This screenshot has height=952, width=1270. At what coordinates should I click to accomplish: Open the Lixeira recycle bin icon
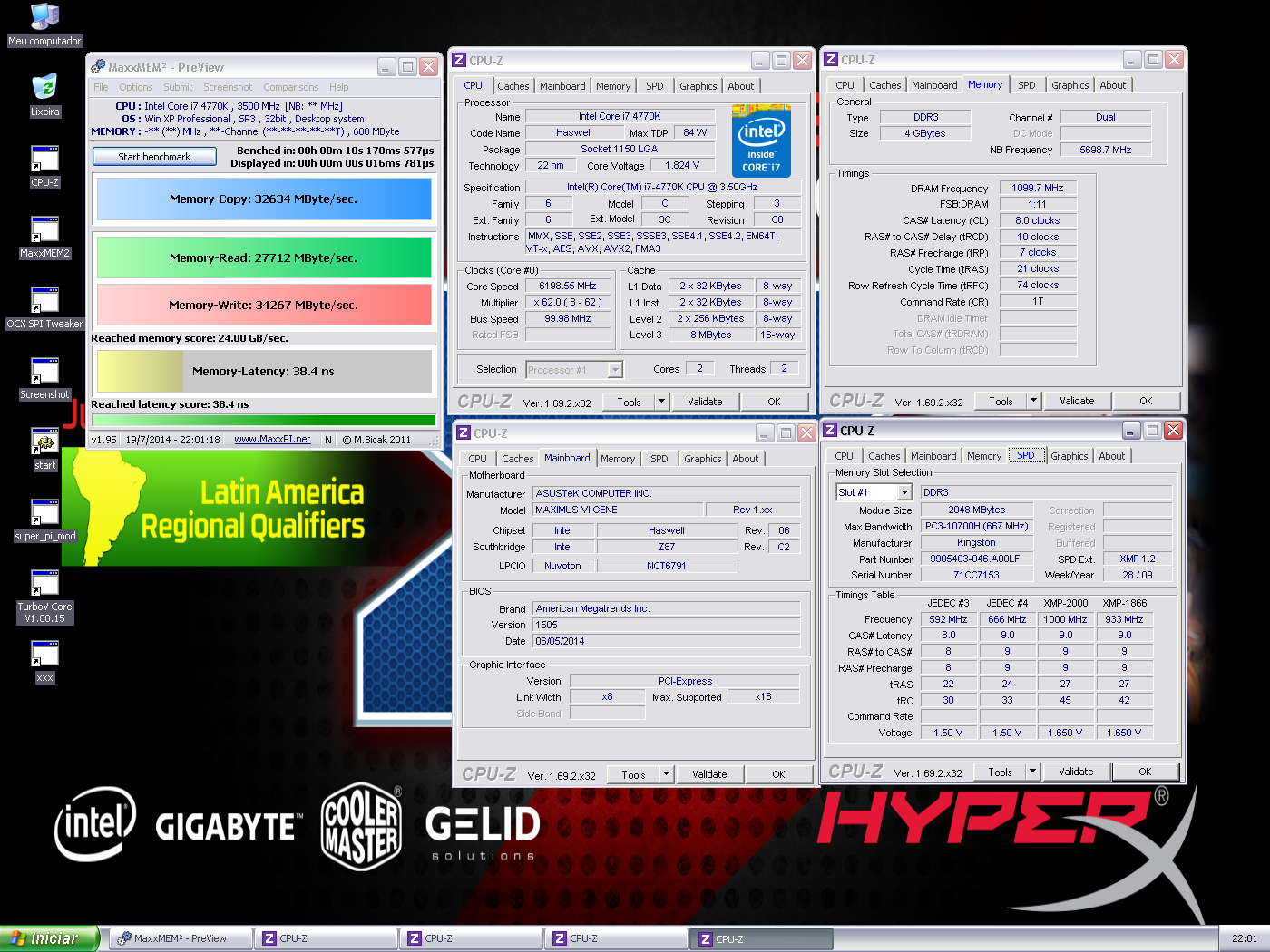pos(44,96)
